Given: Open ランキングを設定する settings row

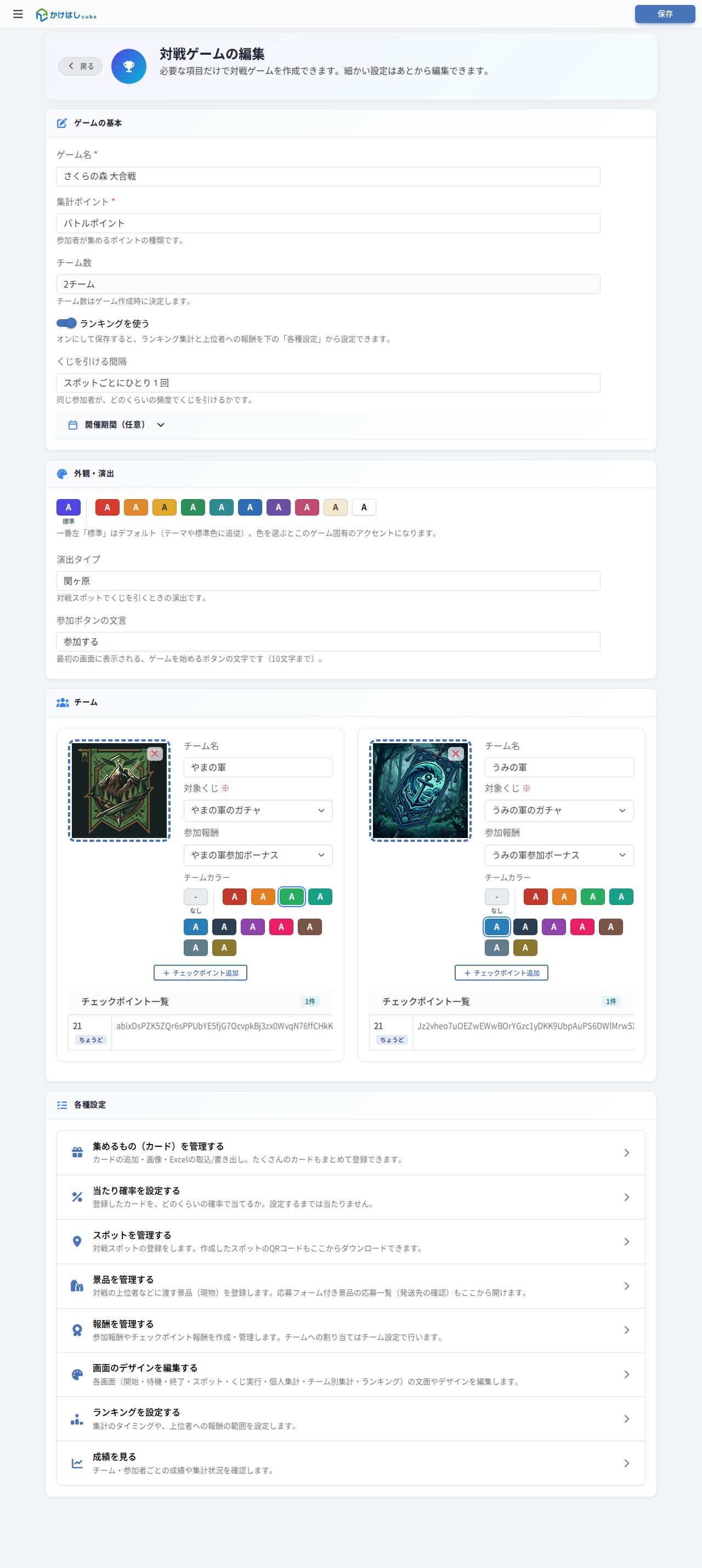Looking at the screenshot, I should click(x=350, y=1419).
